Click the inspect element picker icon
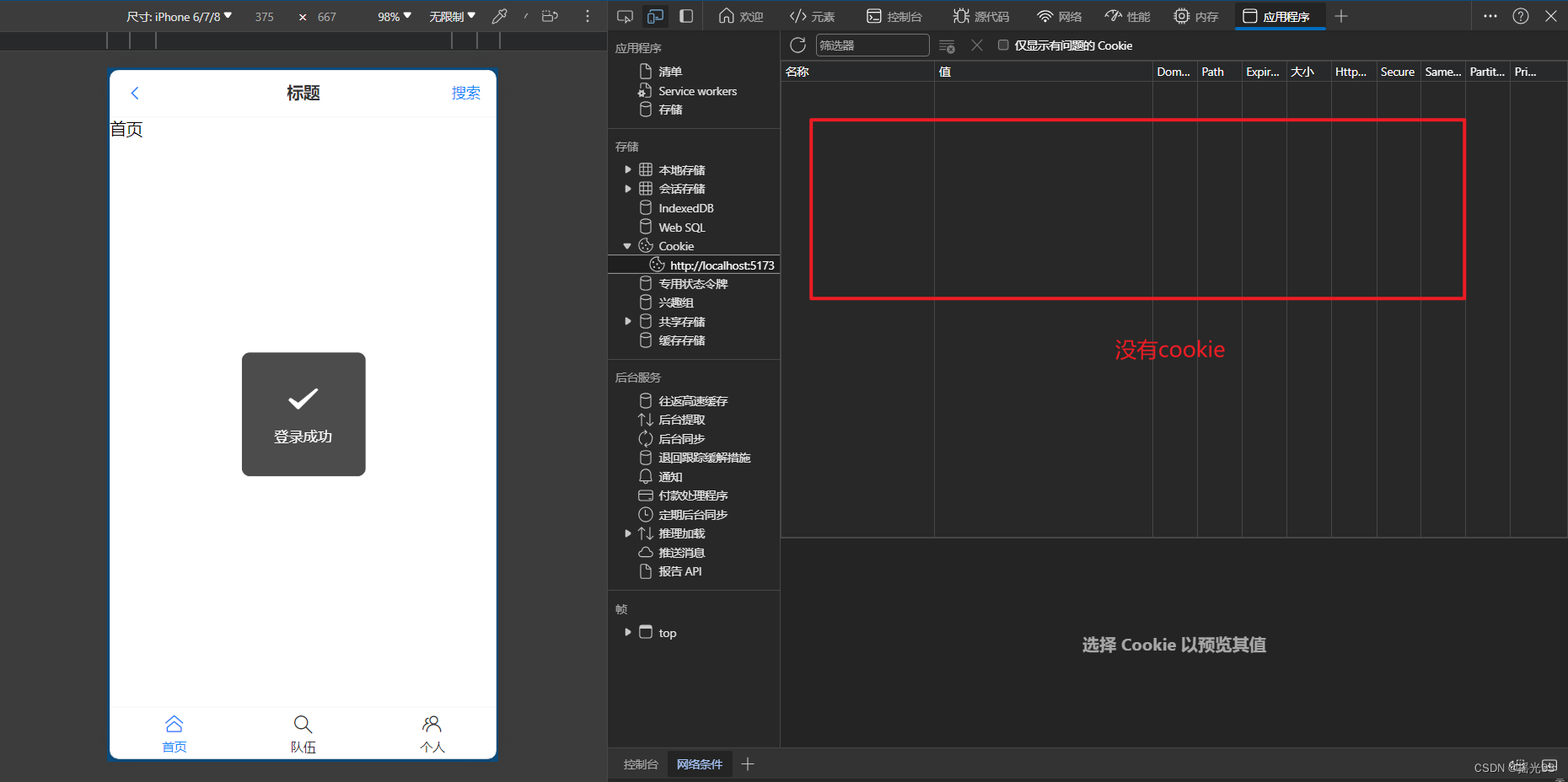The height and width of the screenshot is (782, 1568). (x=625, y=16)
